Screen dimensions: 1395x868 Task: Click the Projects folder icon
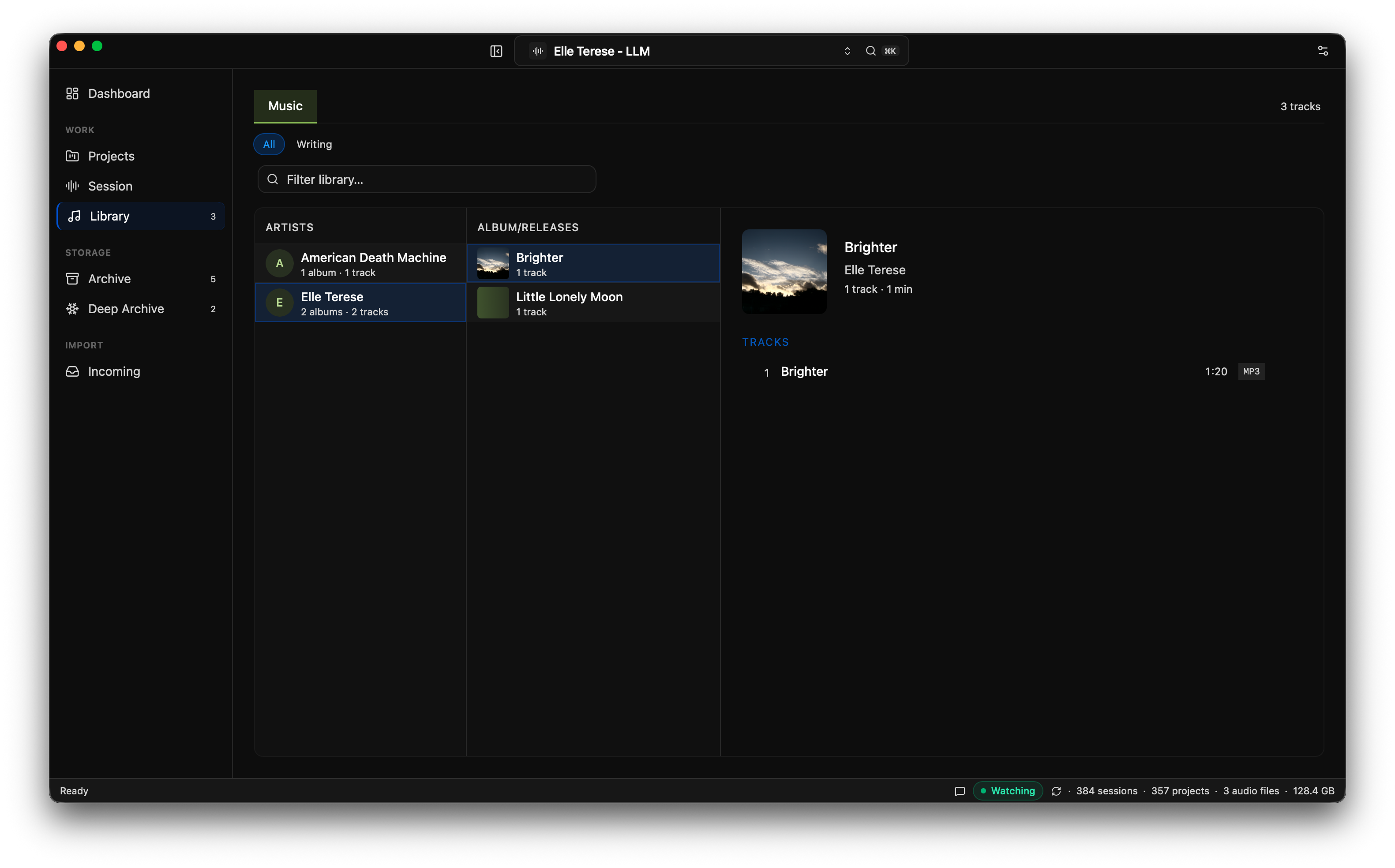click(72, 156)
